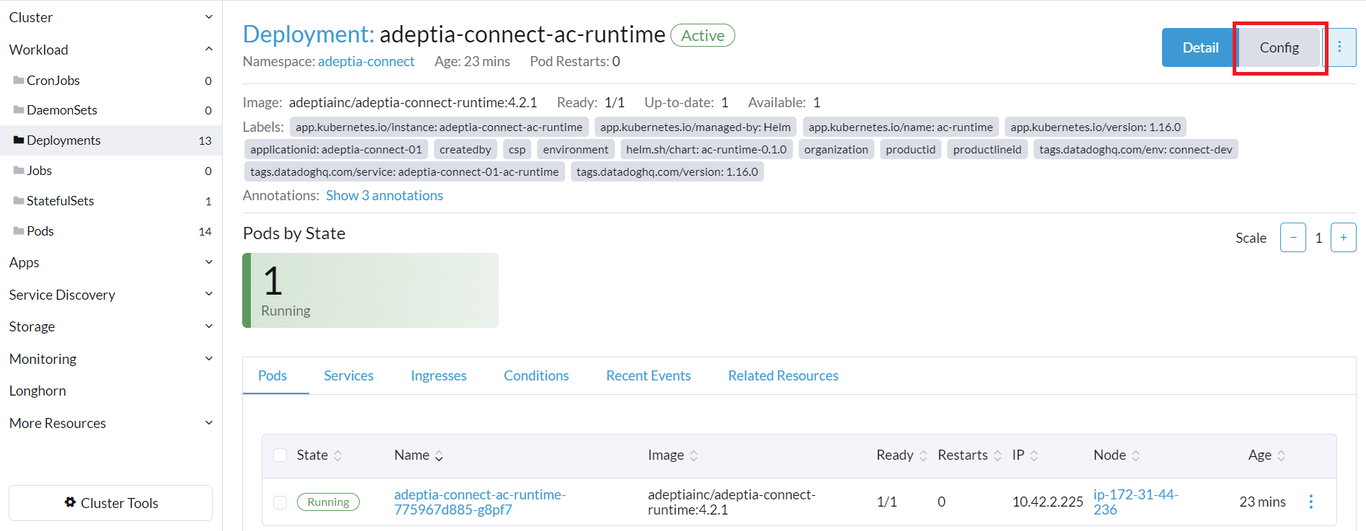Screen dimensions: 1366x531
Task: Switch to the Services tab
Action: pyautogui.click(x=348, y=376)
